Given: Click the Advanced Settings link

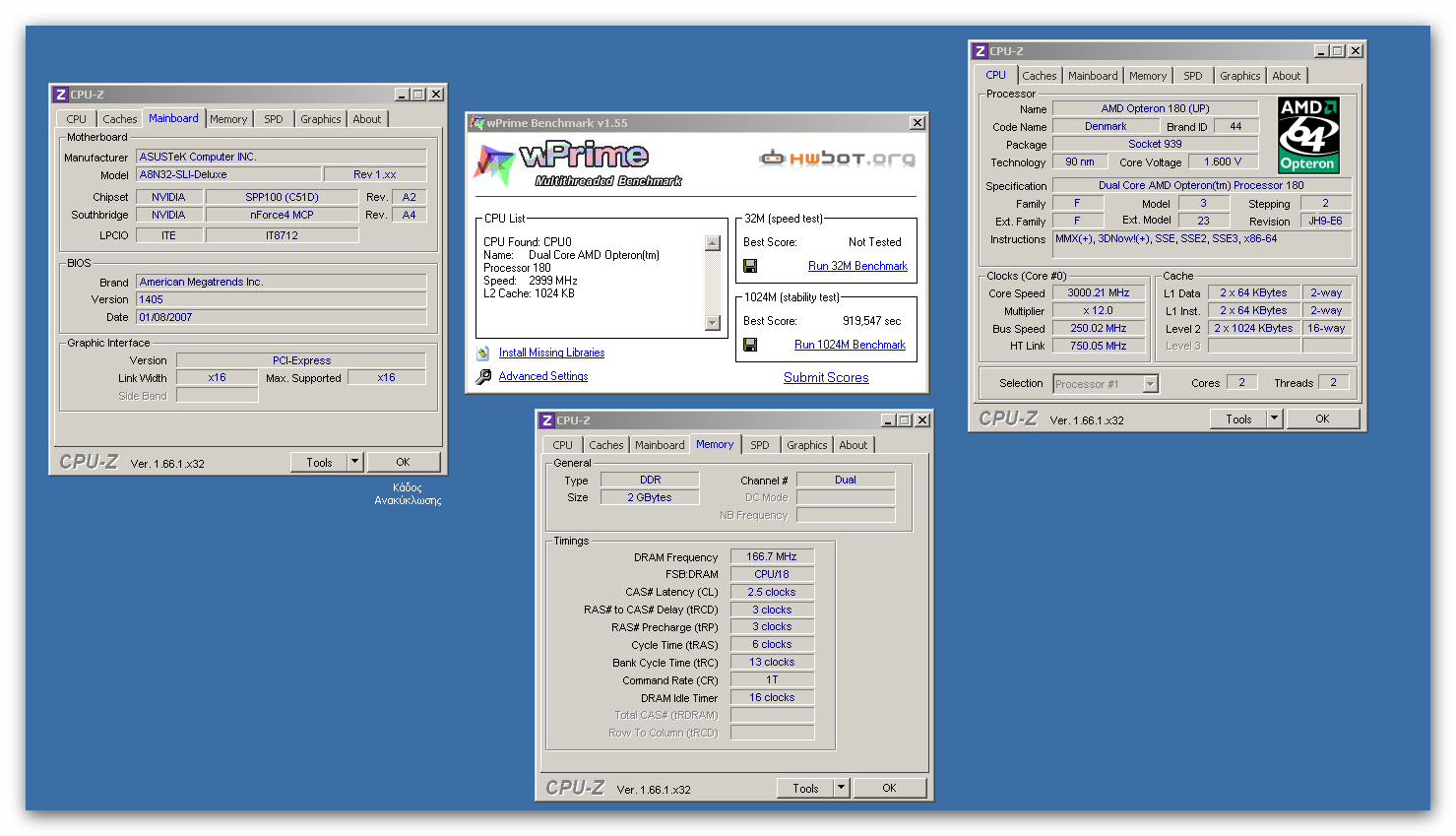Looking at the screenshot, I should [543, 376].
